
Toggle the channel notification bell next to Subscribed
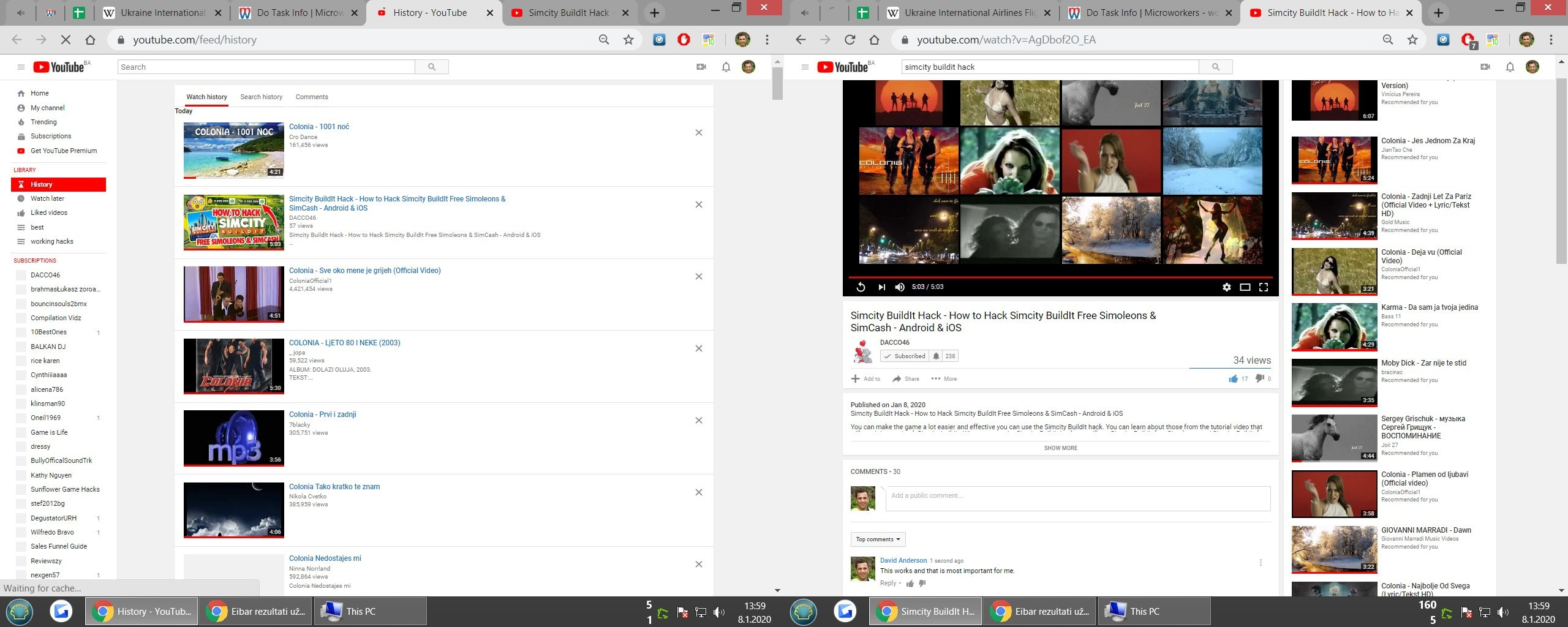[936, 356]
